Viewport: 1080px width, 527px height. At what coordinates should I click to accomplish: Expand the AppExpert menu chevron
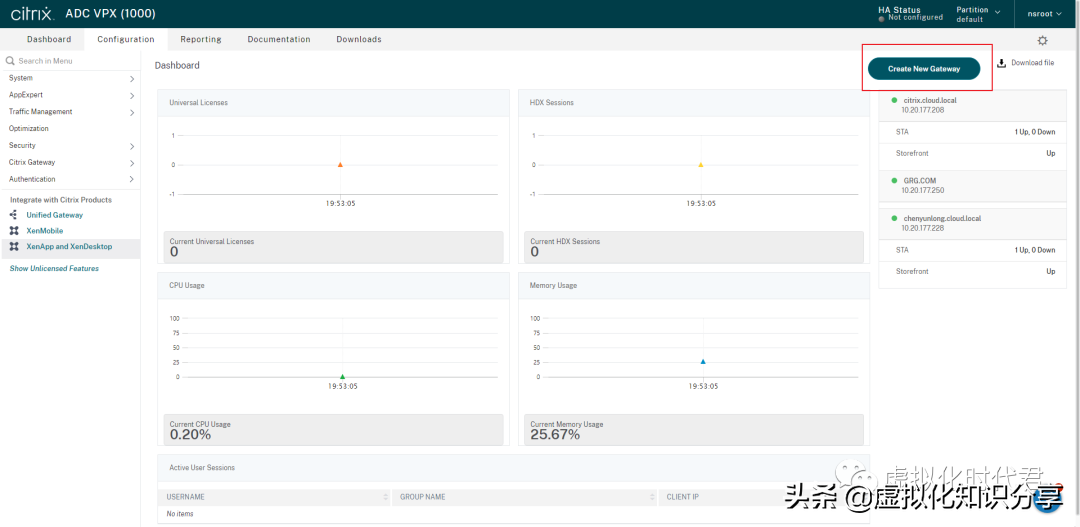132,96
